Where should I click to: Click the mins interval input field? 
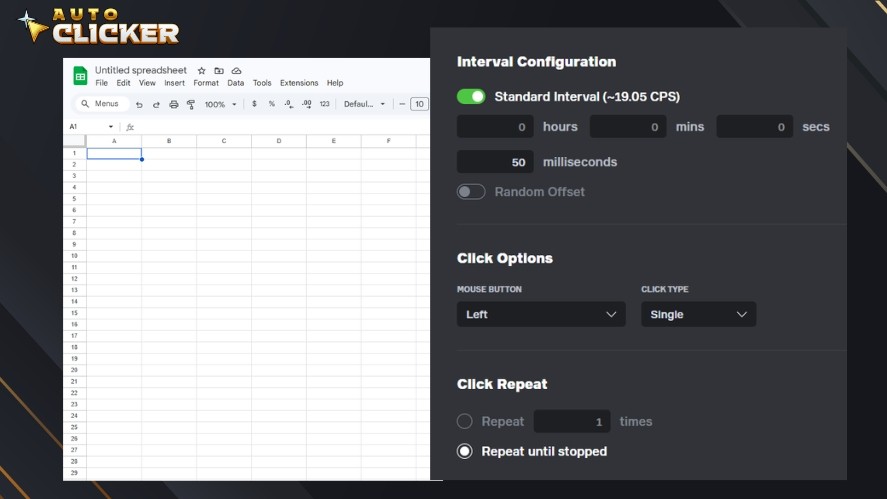tap(628, 127)
